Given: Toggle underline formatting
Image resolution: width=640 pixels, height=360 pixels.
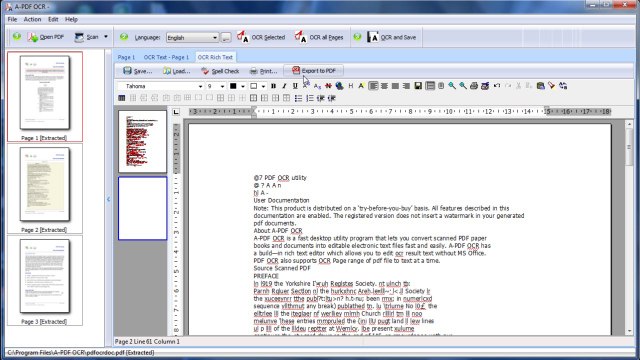Looking at the screenshot, I should click(295, 86).
